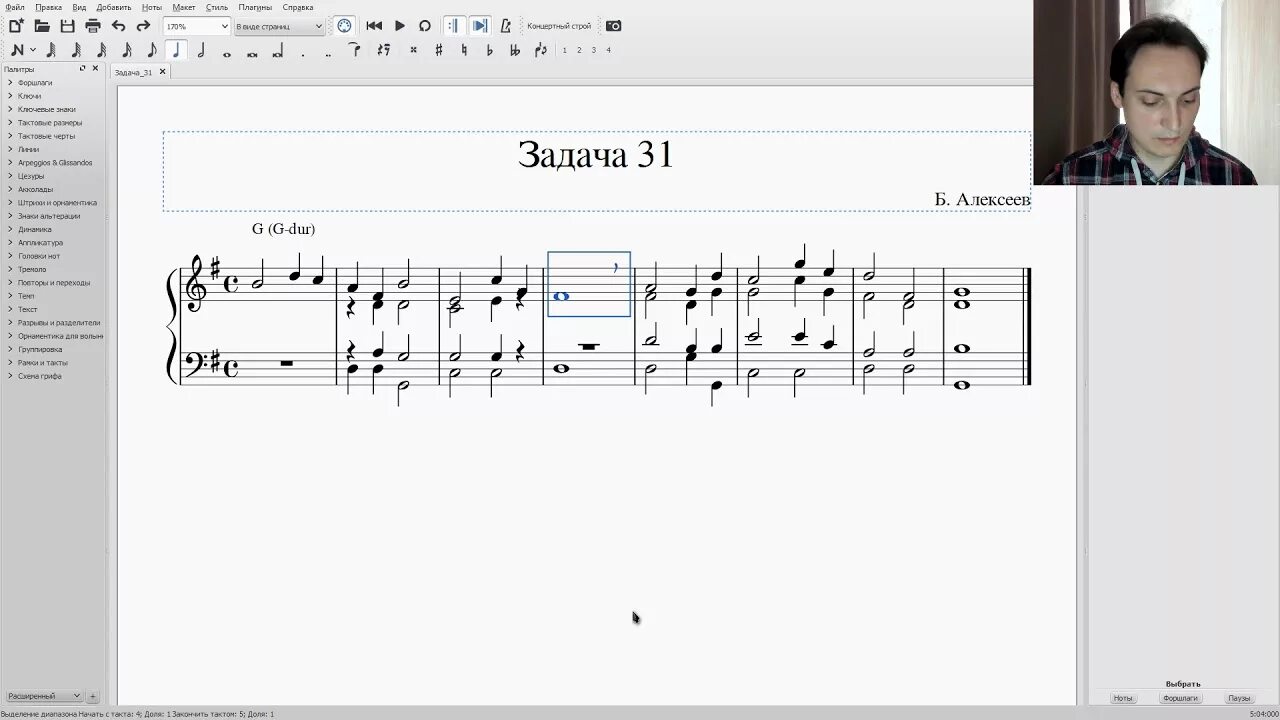1280x720 pixels.
Task: Toggle the metronome icon
Action: [x=506, y=26]
